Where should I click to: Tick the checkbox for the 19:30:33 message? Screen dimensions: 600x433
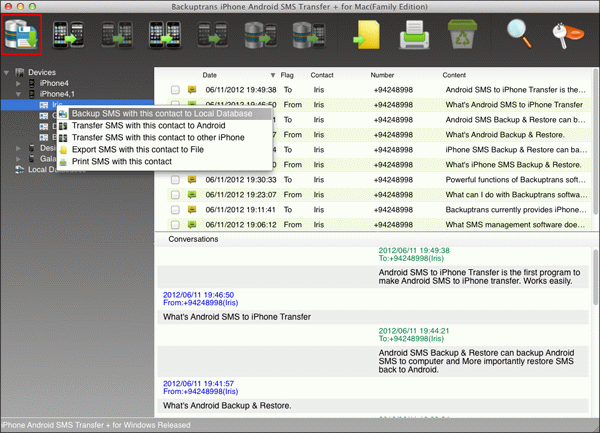point(175,180)
